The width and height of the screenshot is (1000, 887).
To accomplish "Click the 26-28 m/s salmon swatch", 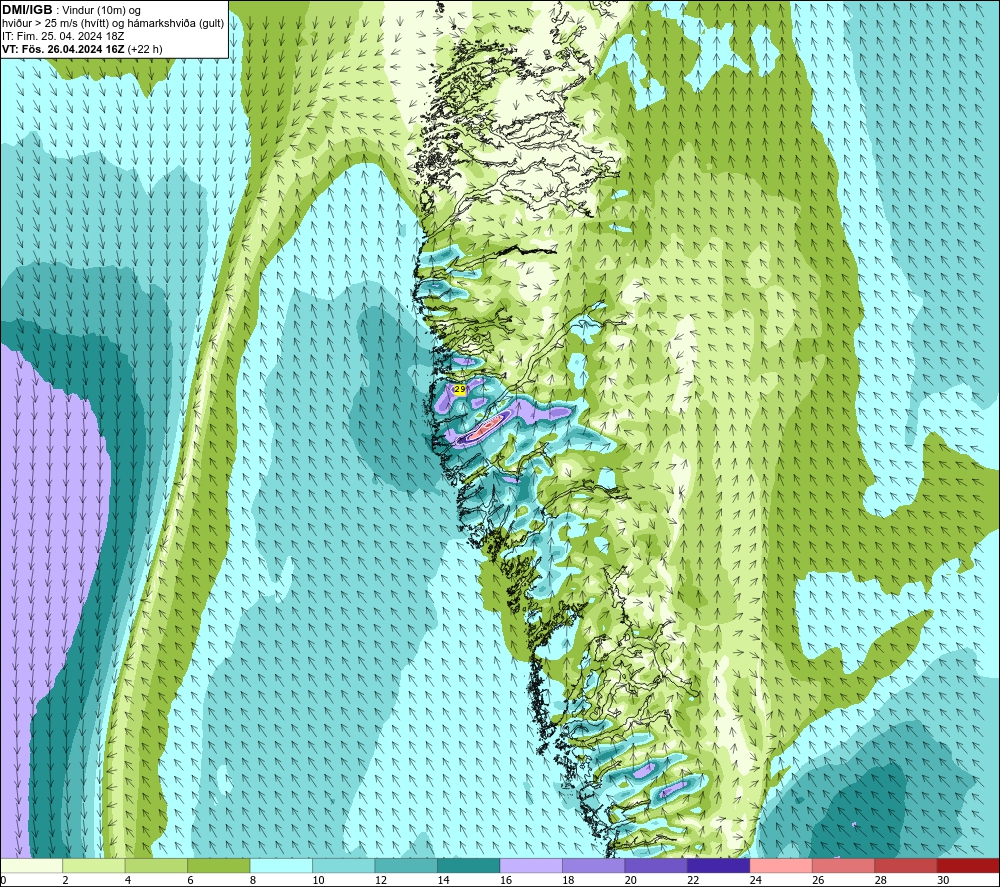I will tap(844, 865).
